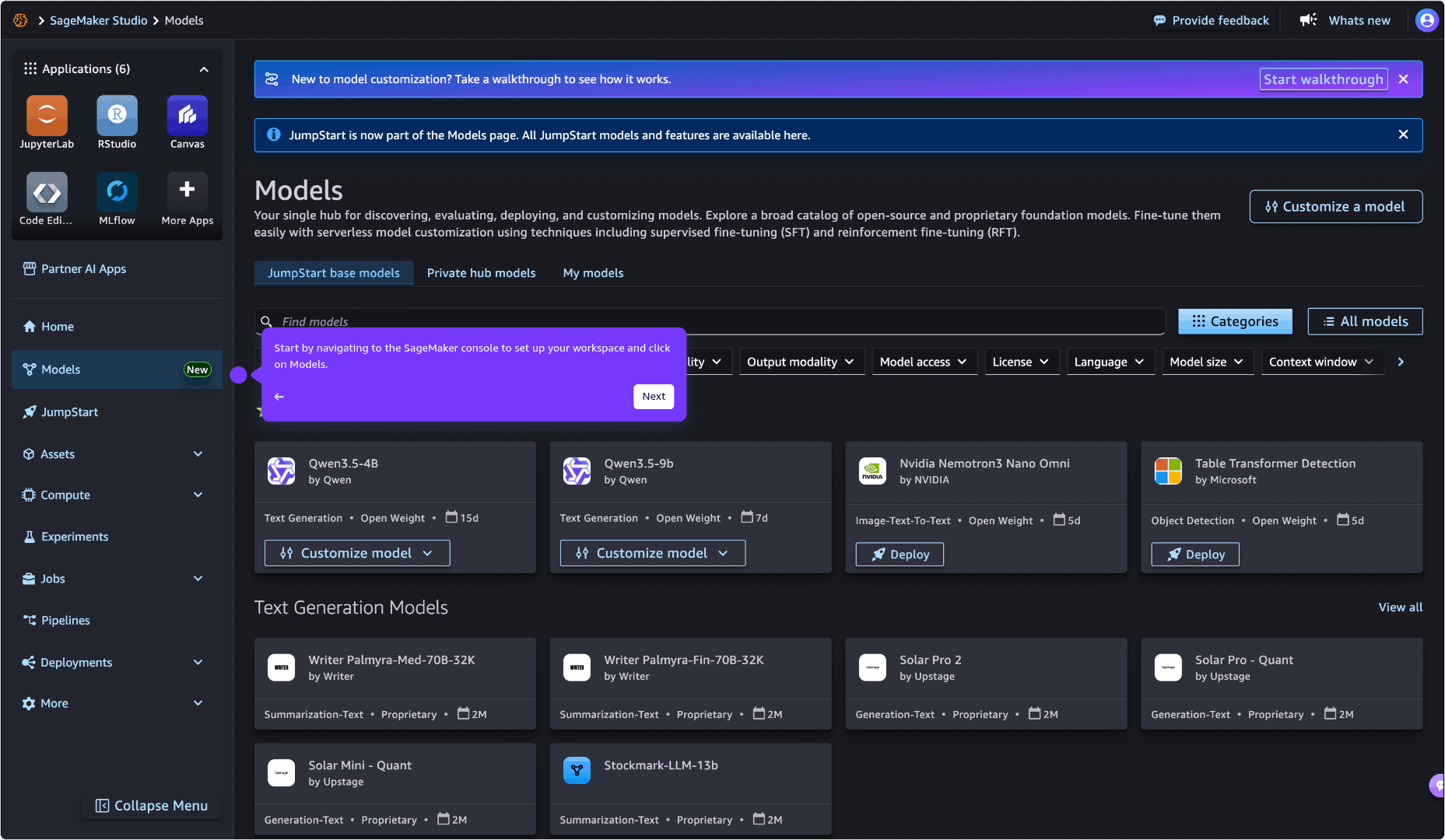The image size is (1445, 840).
Task: Click the SageMaker logo icon
Action: pos(20,20)
